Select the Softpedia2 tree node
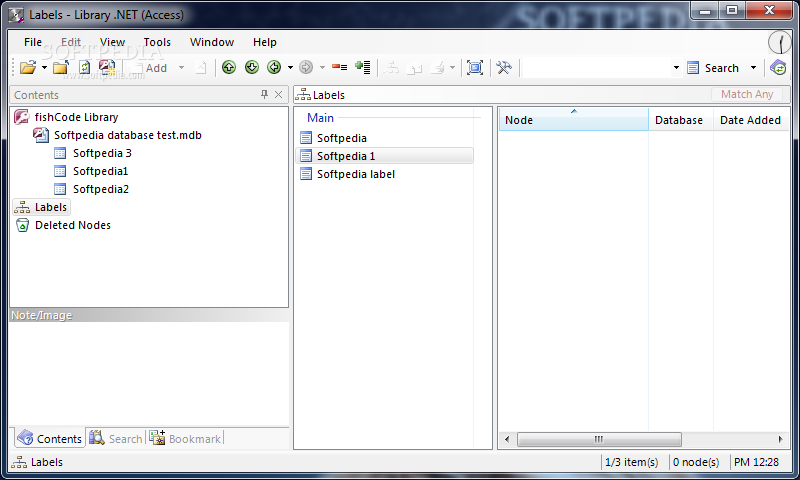This screenshot has height=480, width=800. click(101, 189)
